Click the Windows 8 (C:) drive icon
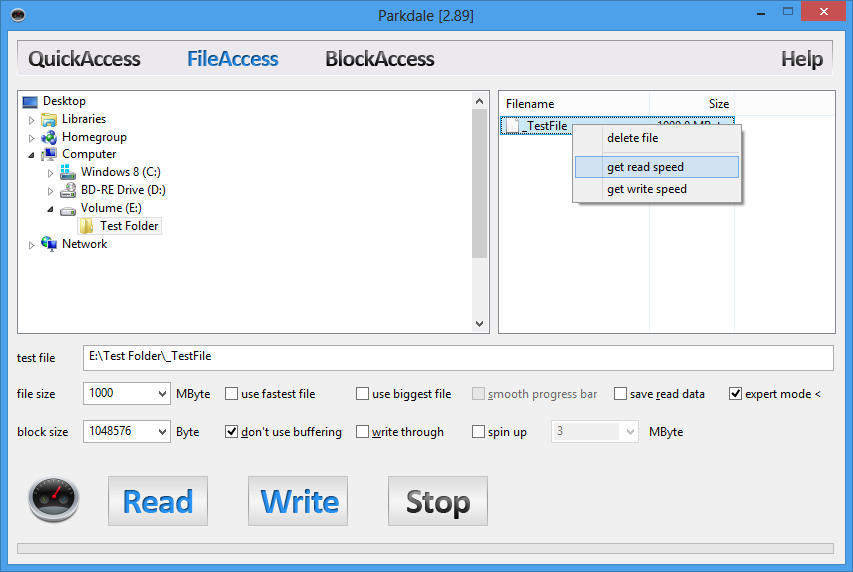The width and height of the screenshot is (853, 572). [68, 173]
